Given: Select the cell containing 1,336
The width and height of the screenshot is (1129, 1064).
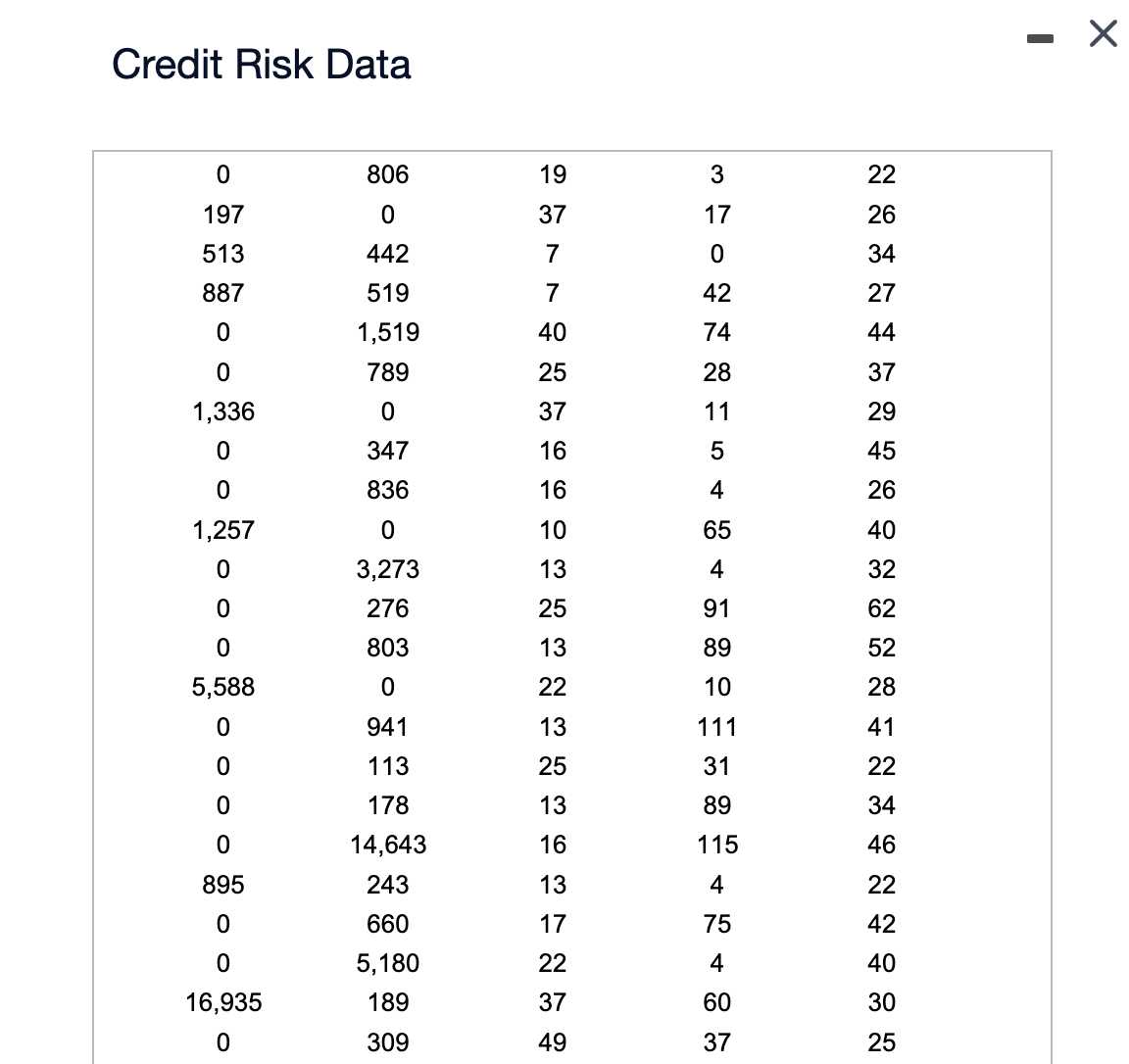Looking at the screenshot, I should coord(222,411).
